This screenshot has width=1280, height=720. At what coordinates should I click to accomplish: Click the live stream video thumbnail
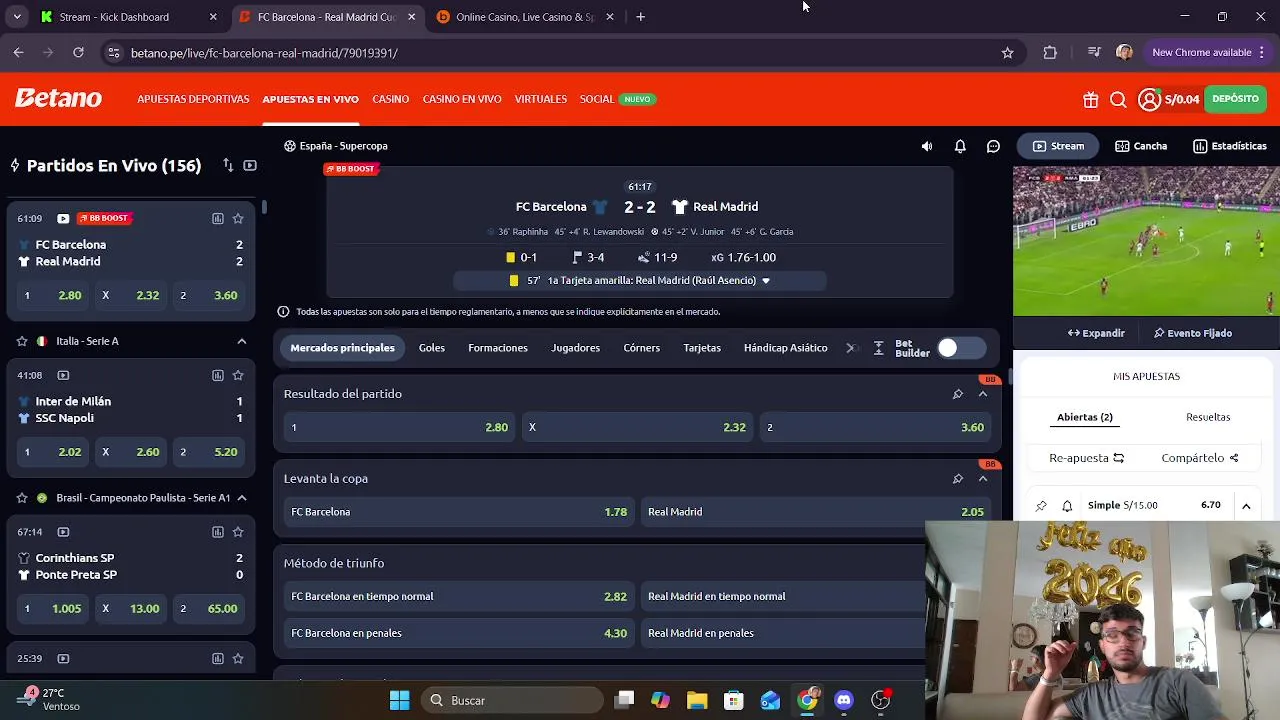point(1146,241)
